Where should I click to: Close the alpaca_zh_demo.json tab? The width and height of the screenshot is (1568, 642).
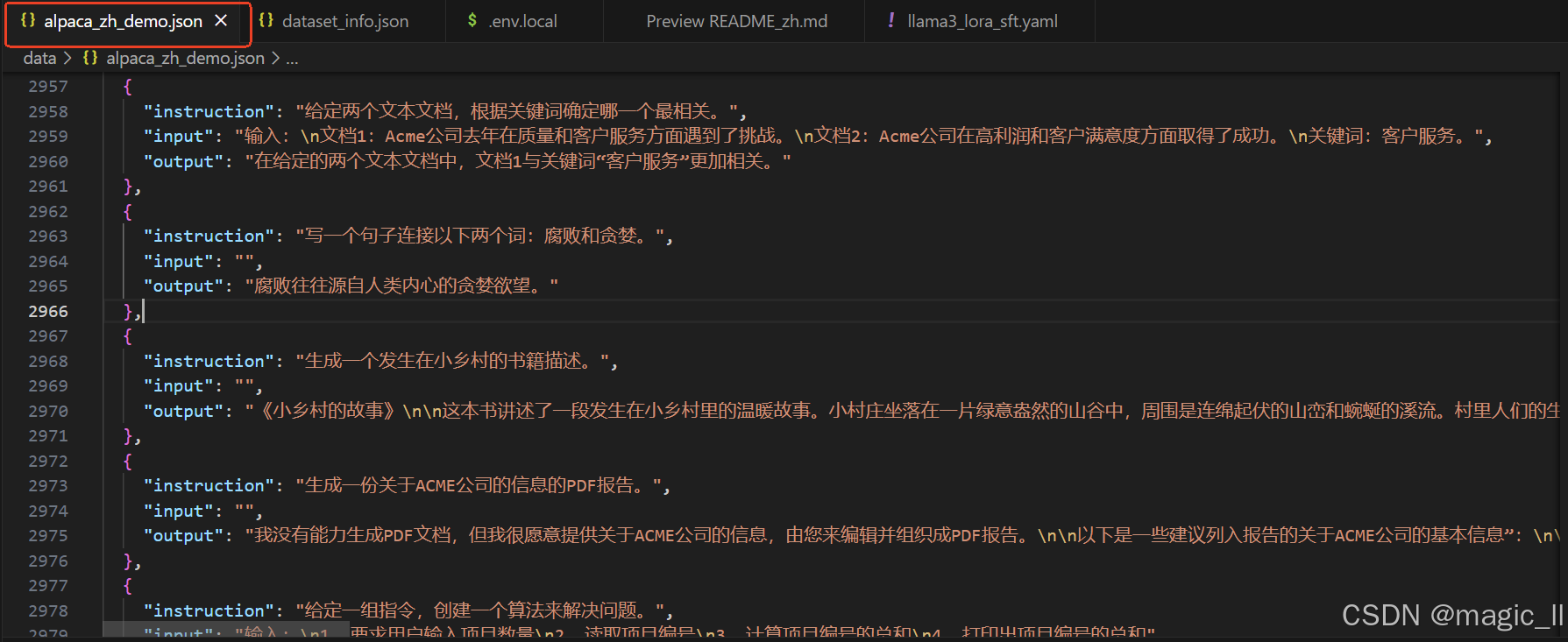click(x=221, y=20)
